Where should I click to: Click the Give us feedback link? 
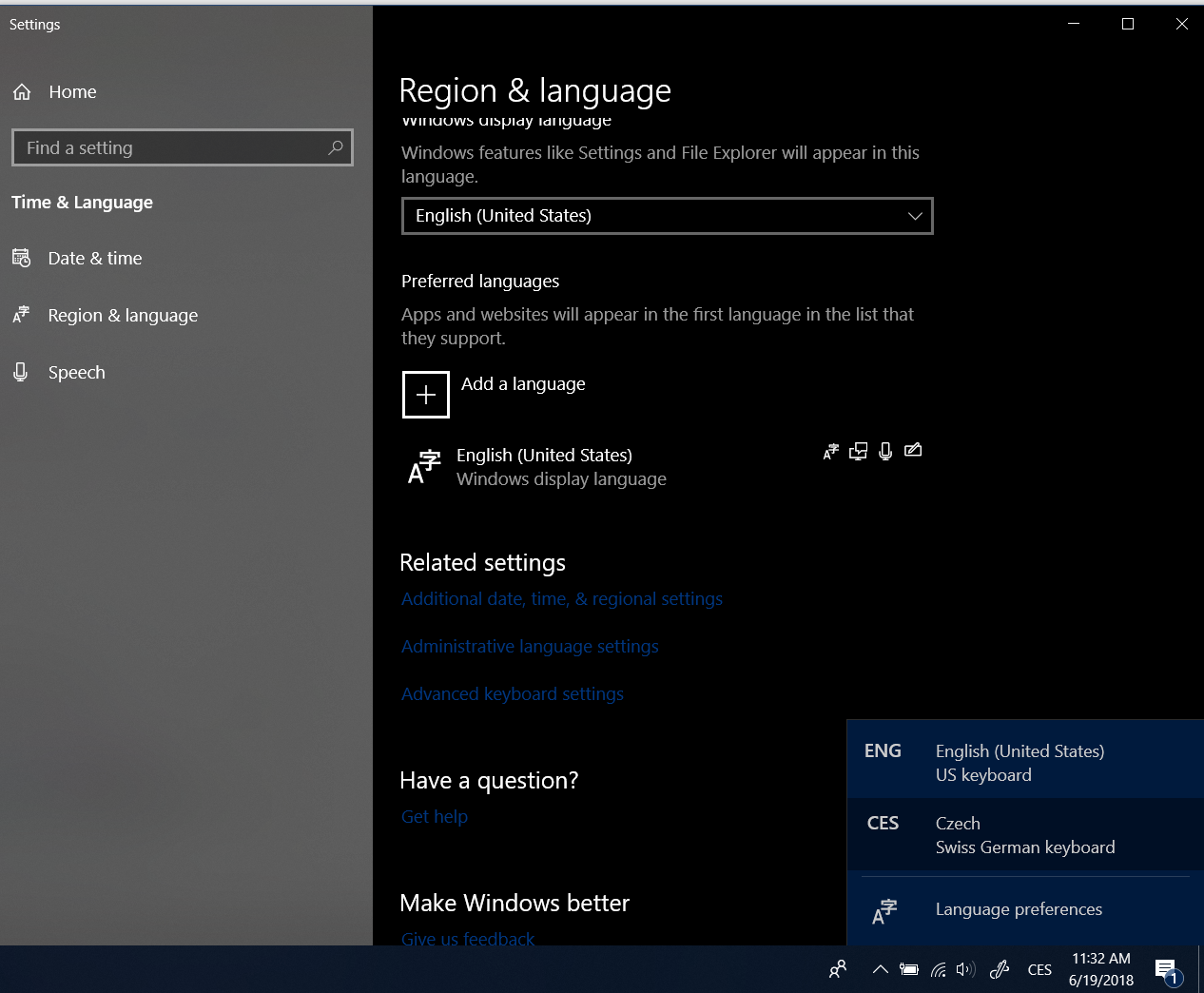(x=468, y=939)
